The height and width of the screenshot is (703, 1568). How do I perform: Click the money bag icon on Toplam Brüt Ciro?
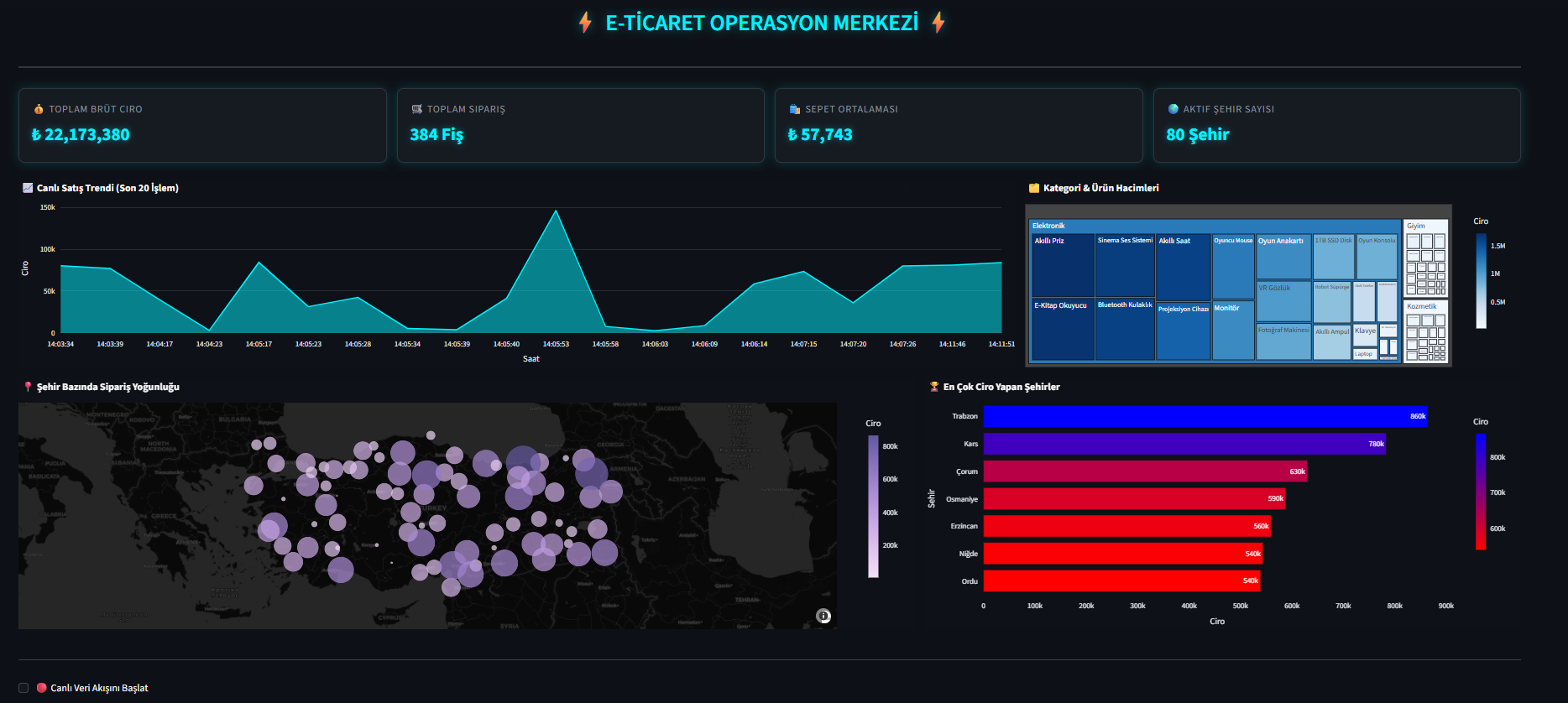(x=39, y=109)
